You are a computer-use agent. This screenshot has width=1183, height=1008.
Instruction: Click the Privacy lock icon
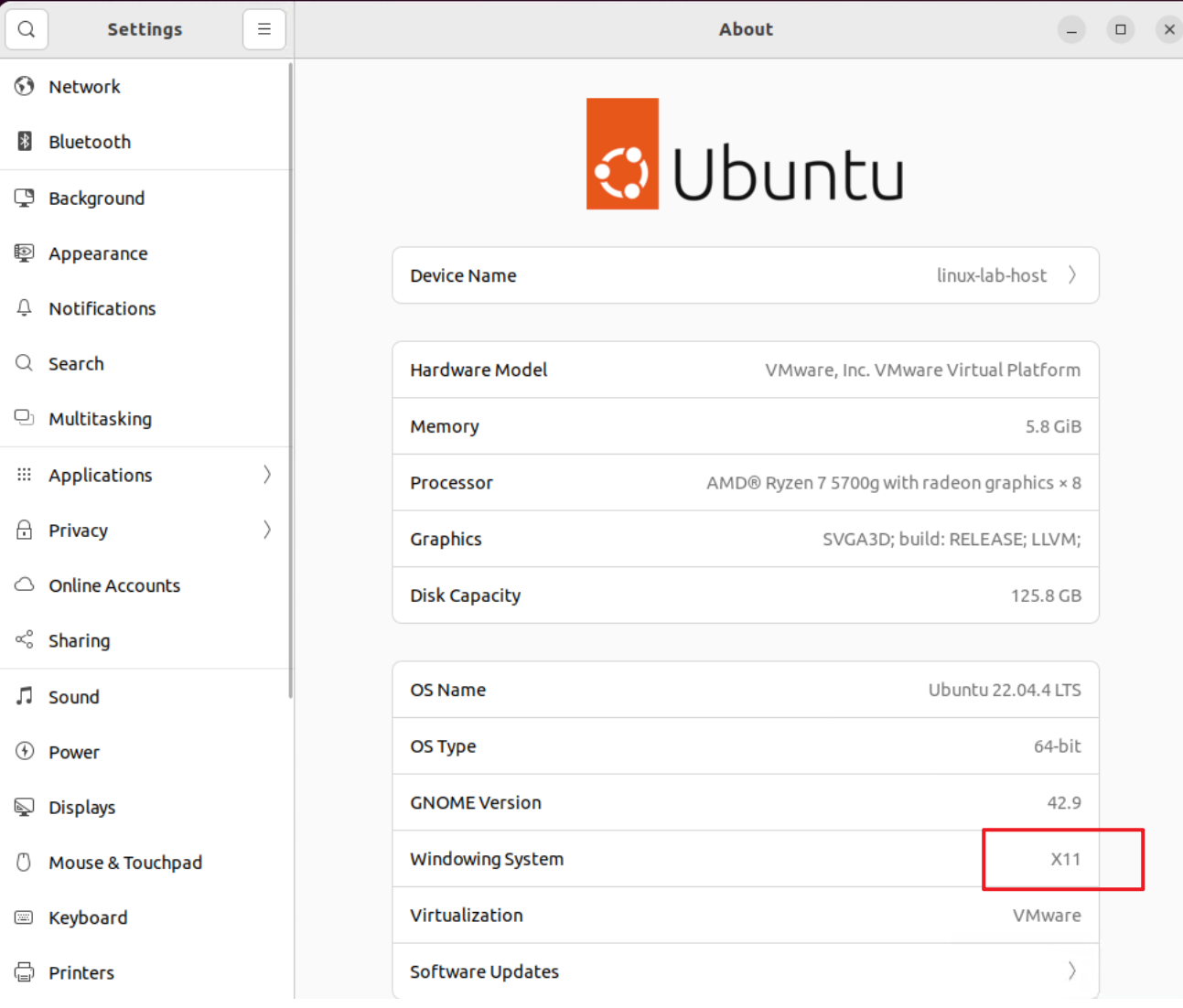click(x=25, y=530)
